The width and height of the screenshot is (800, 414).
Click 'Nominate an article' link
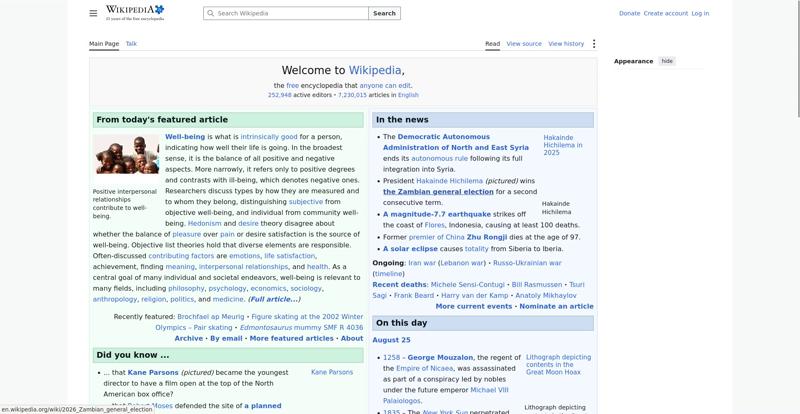tap(557, 307)
